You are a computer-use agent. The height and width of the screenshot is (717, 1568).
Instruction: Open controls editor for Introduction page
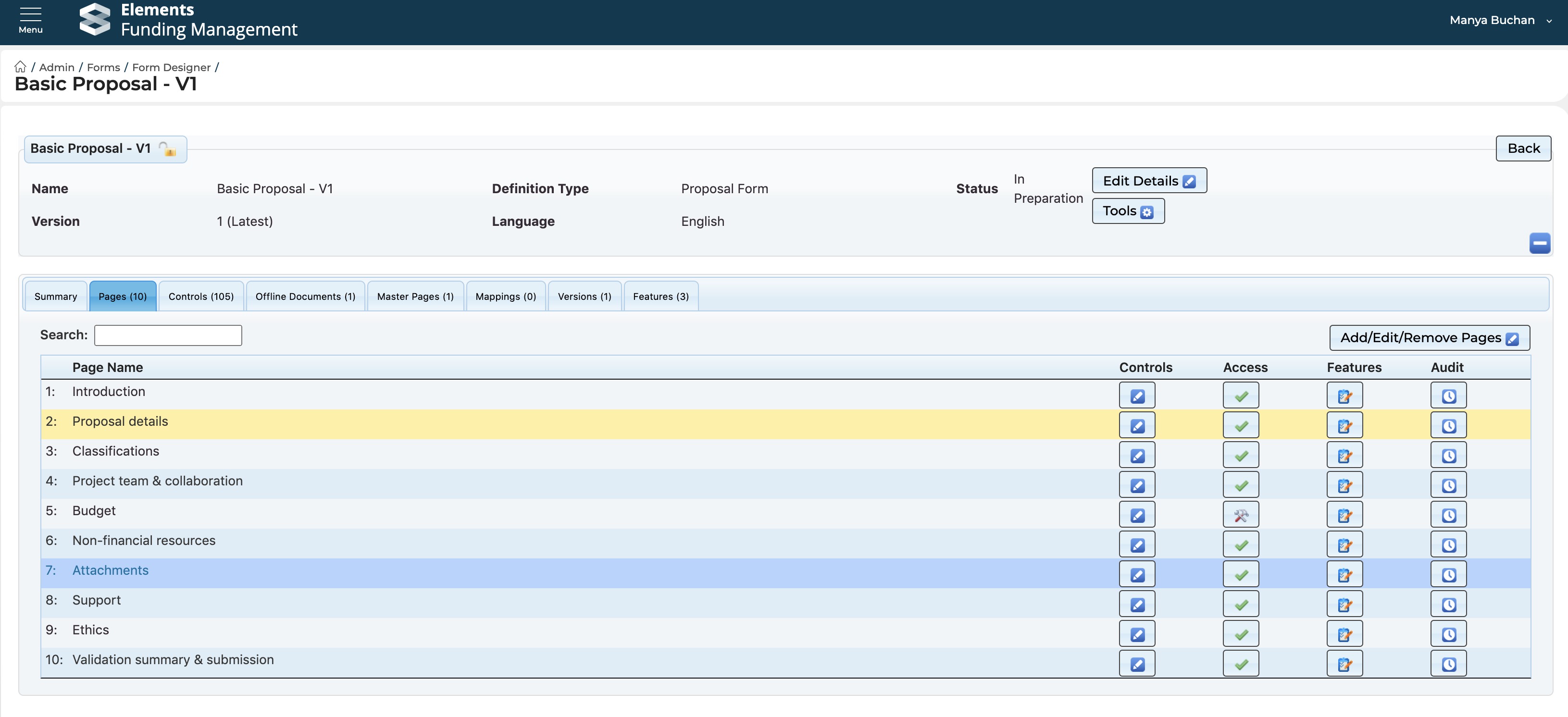[x=1136, y=396]
